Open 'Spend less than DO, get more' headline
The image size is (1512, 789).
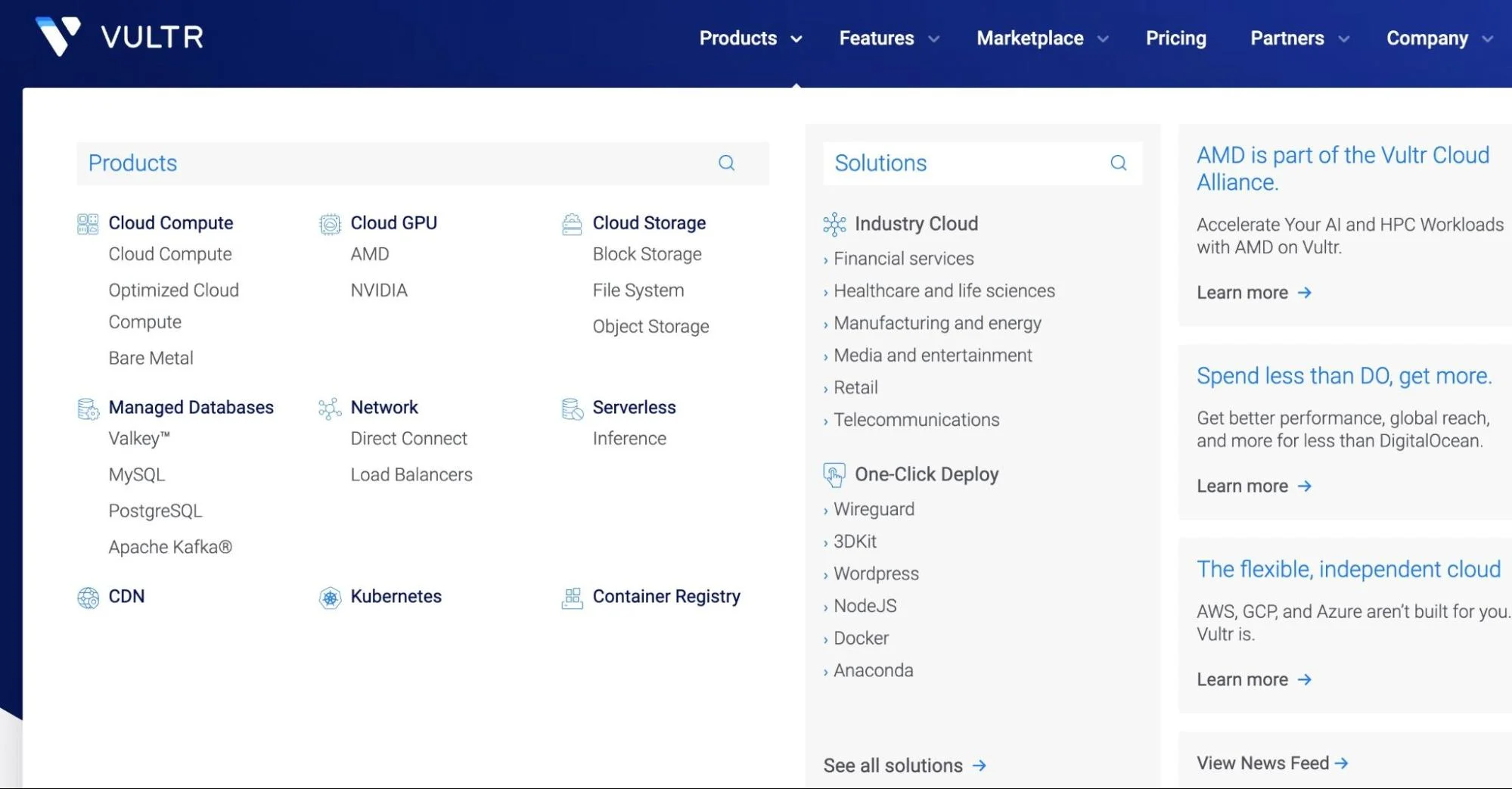(x=1344, y=376)
